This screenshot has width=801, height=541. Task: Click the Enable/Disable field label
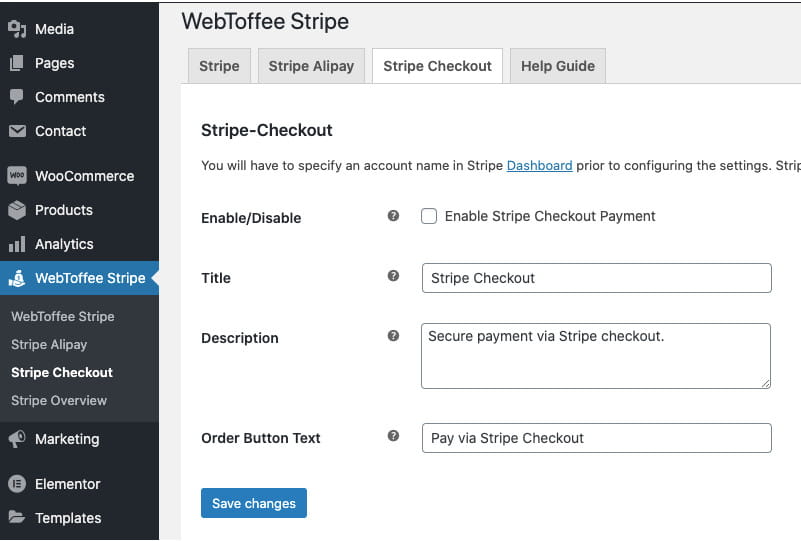[251, 218]
